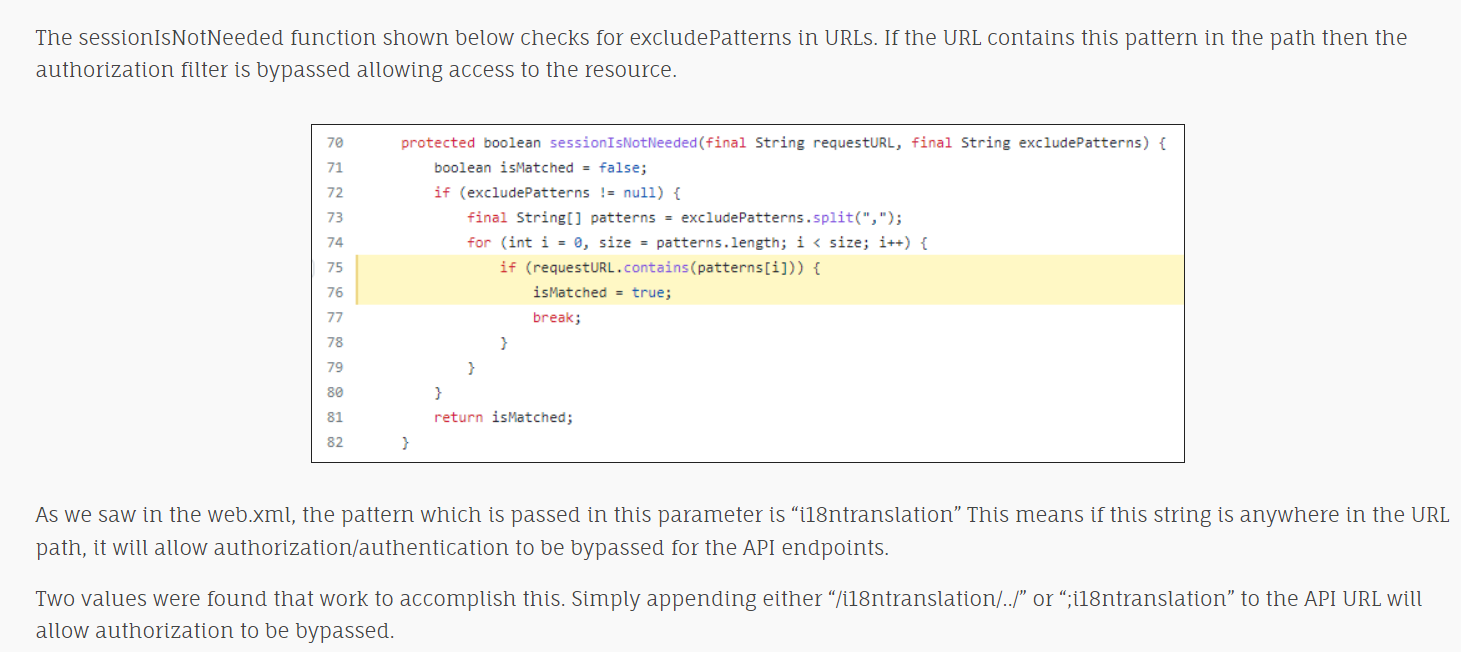1461x652 pixels.
Task: Click line number 73 in the code gutter
Action: coord(334,218)
